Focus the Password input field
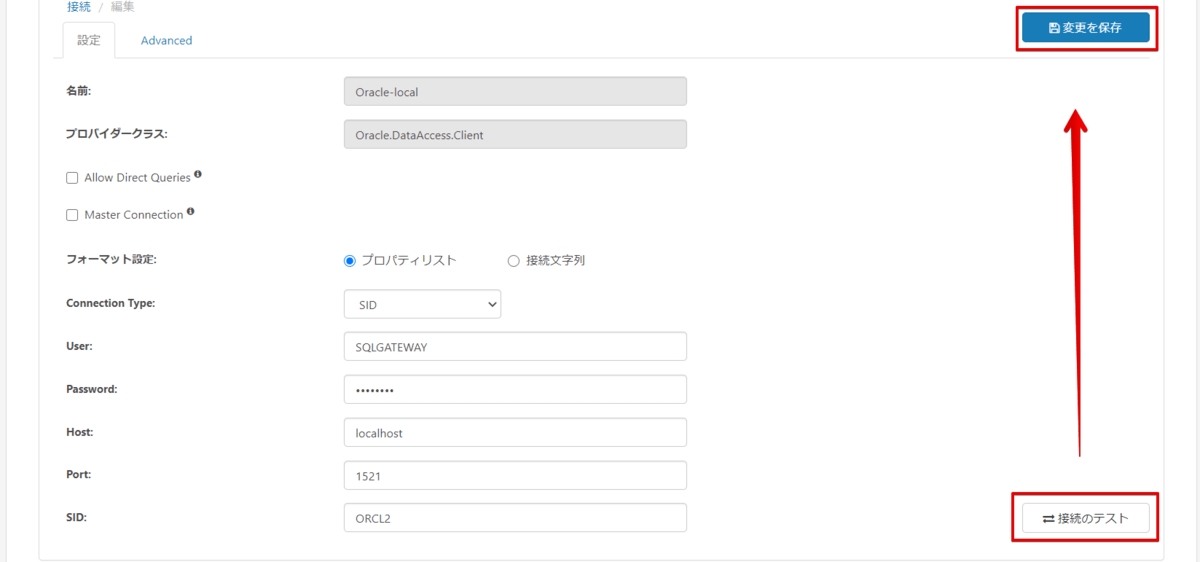This screenshot has width=1200, height=562. tap(515, 389)
